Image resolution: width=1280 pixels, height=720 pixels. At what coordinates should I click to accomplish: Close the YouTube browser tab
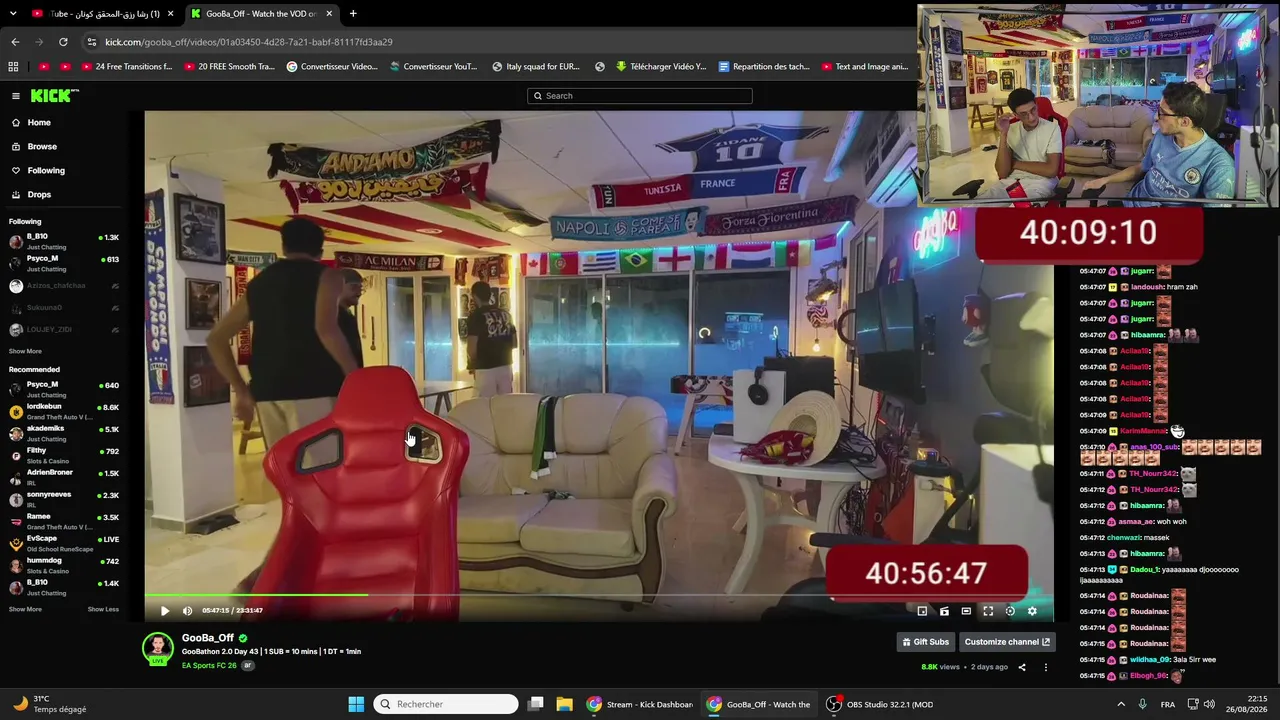click(170, 14)
